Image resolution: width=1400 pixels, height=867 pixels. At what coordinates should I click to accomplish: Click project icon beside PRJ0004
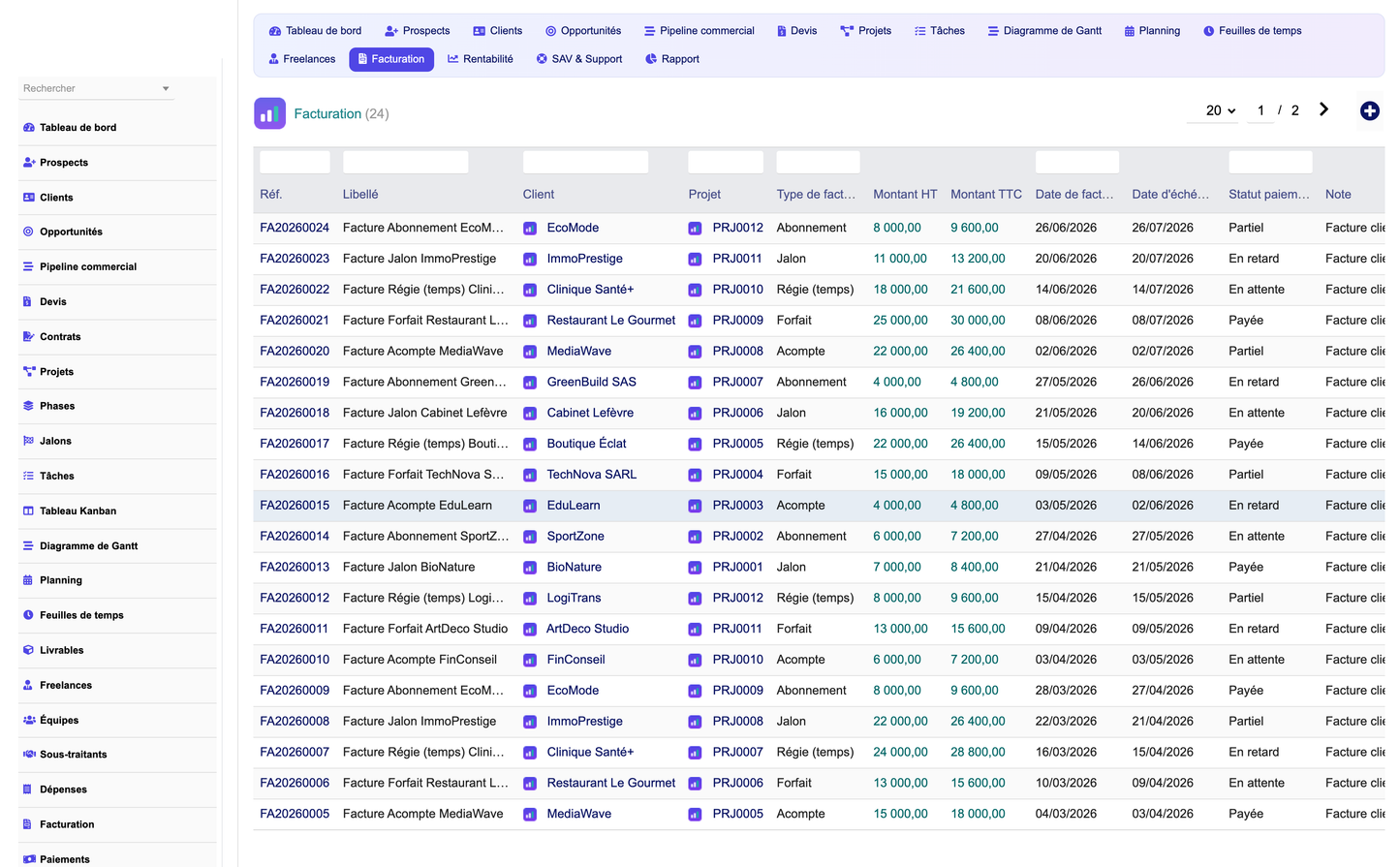[x=695, y=476]
